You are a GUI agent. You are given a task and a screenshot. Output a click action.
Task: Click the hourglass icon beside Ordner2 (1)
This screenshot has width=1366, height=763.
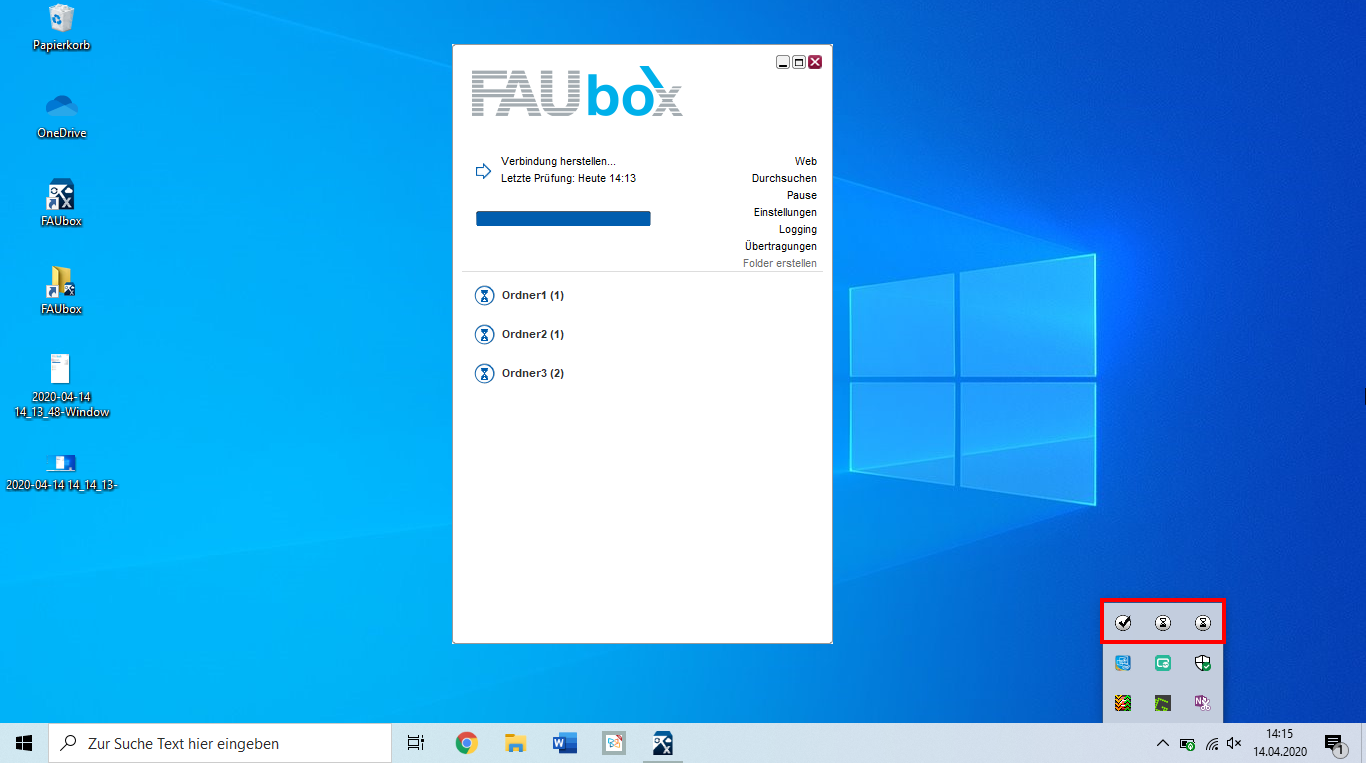(484, 334)
